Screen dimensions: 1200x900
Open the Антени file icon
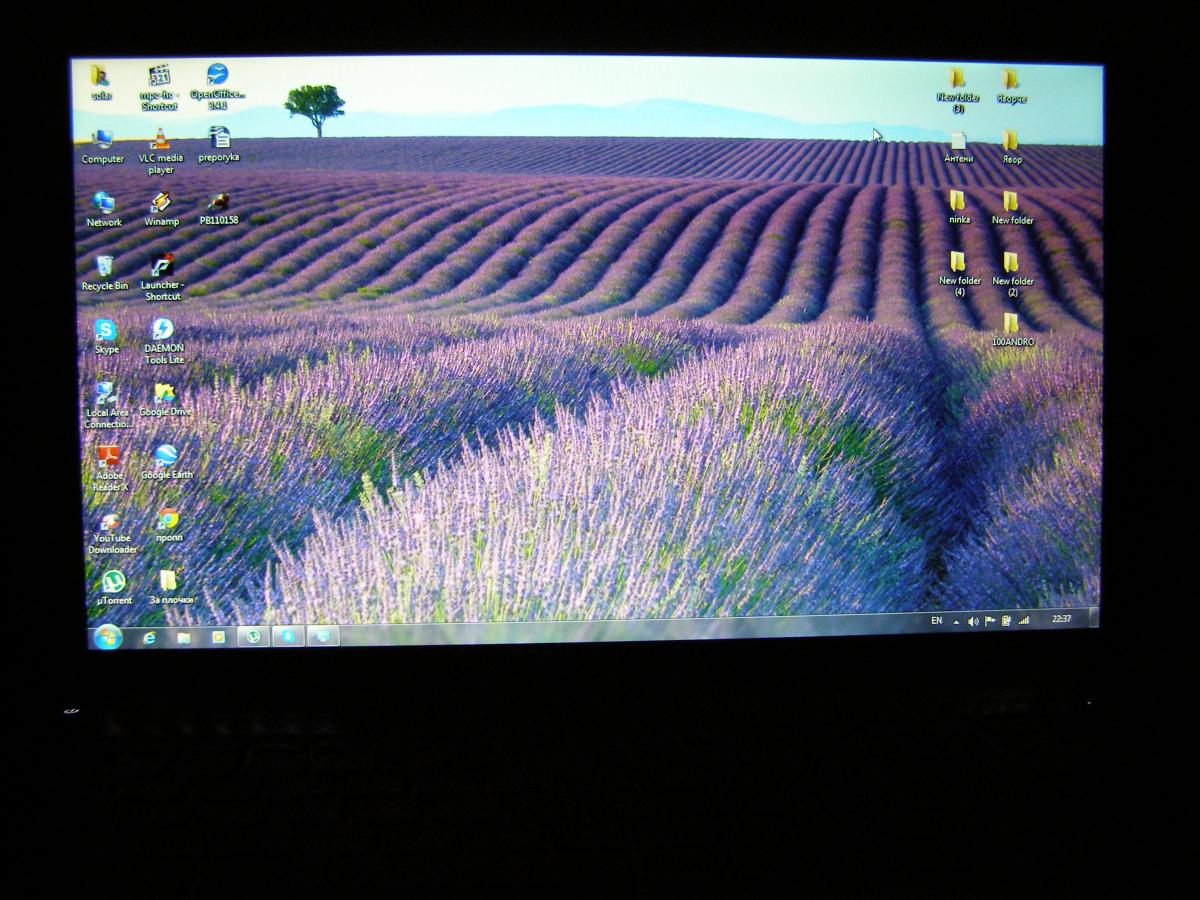pyautogui.click(x=958, y=141)
